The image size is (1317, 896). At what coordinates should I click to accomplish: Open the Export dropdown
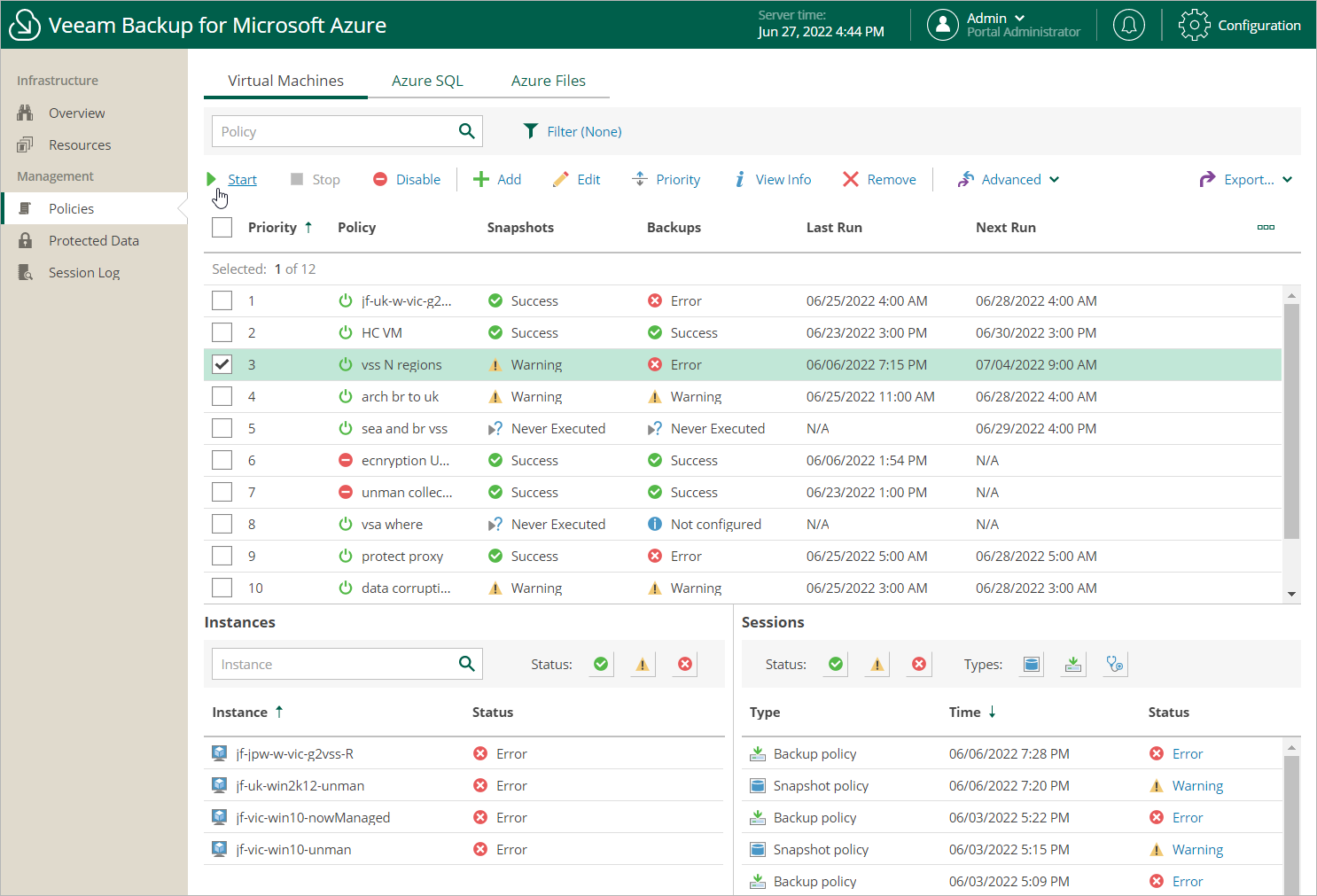[x=1246, y=179]
